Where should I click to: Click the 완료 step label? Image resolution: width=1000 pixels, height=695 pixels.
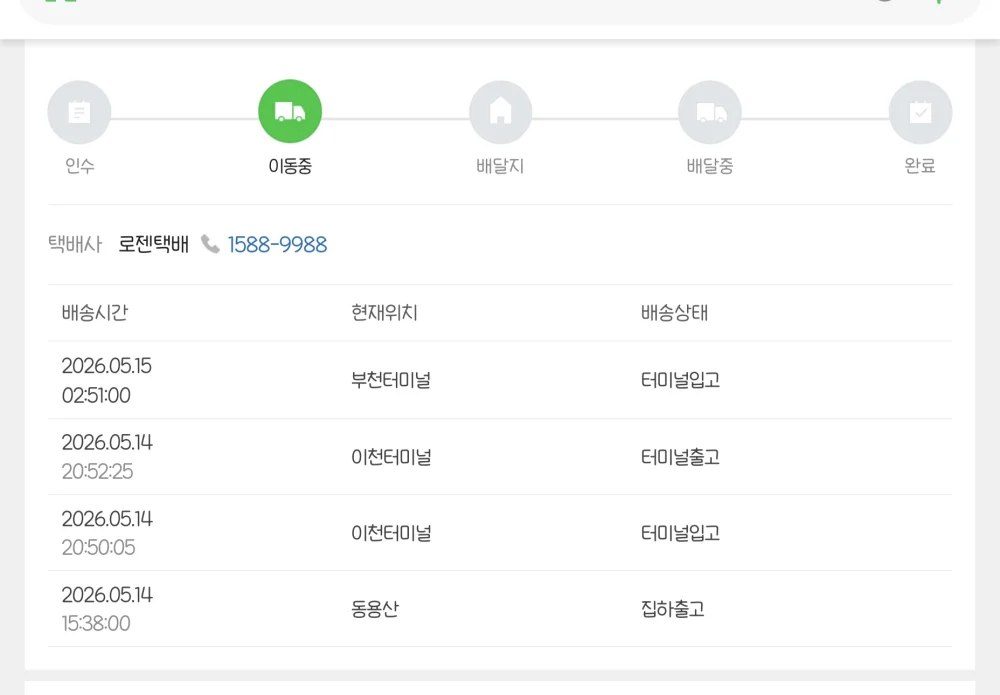[920, 166]
